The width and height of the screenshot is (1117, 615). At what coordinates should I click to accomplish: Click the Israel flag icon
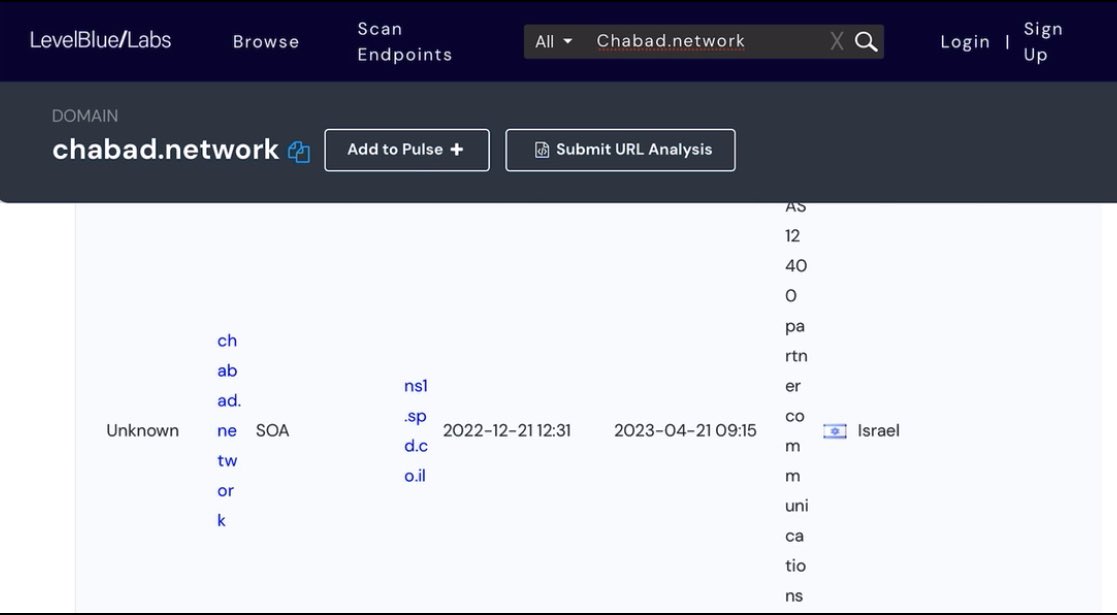[834, 431]
